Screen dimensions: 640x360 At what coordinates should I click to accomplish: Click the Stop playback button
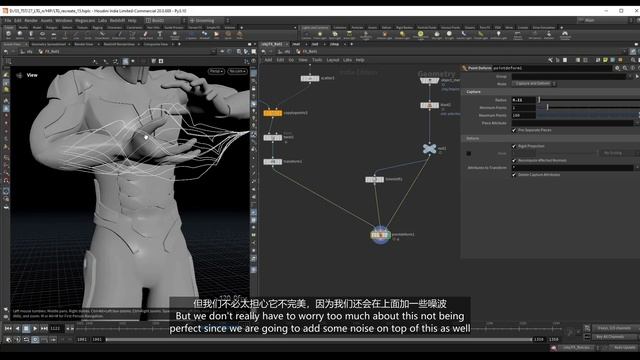[x=26, y=328]
